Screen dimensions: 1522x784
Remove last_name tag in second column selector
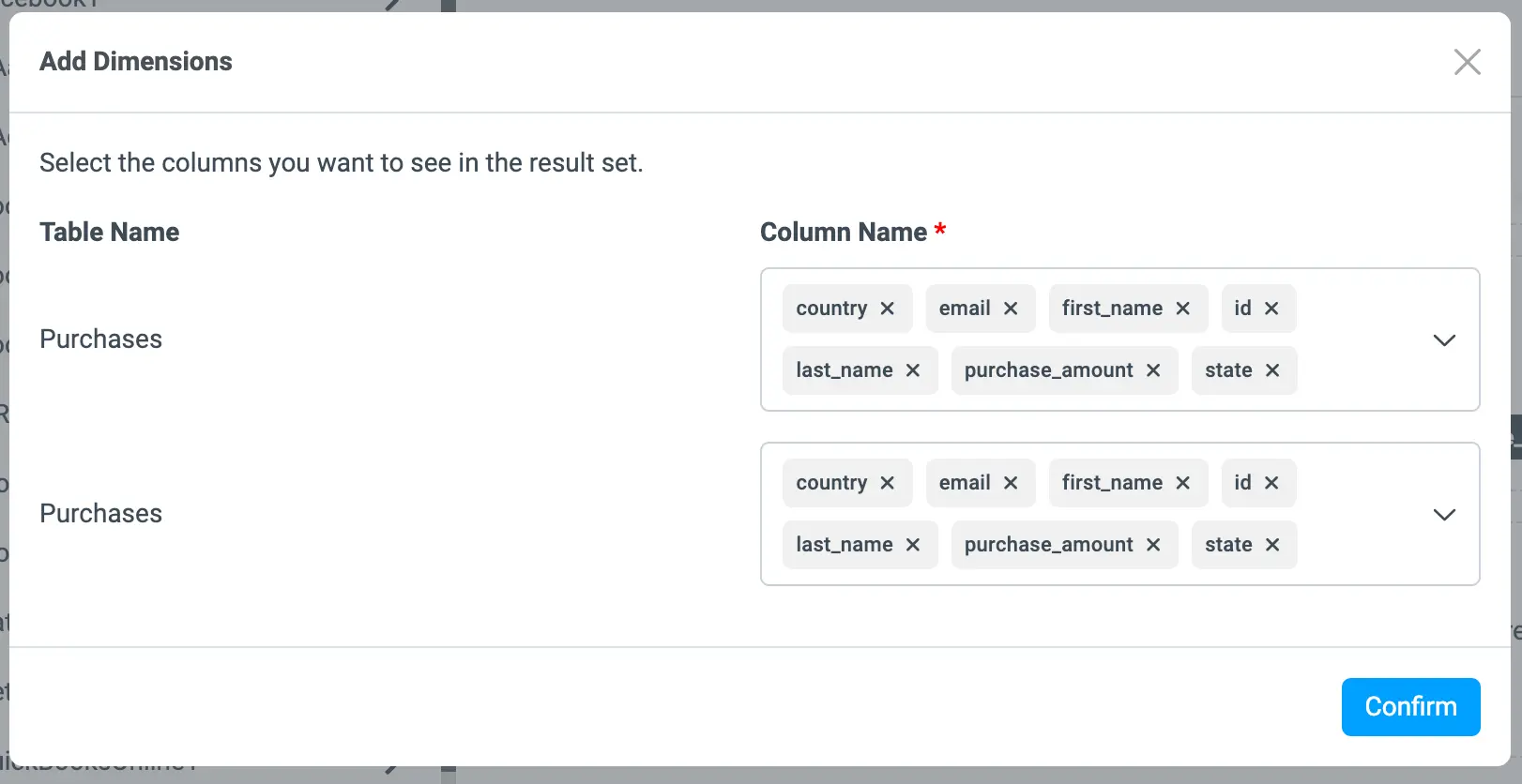point(912,545)
